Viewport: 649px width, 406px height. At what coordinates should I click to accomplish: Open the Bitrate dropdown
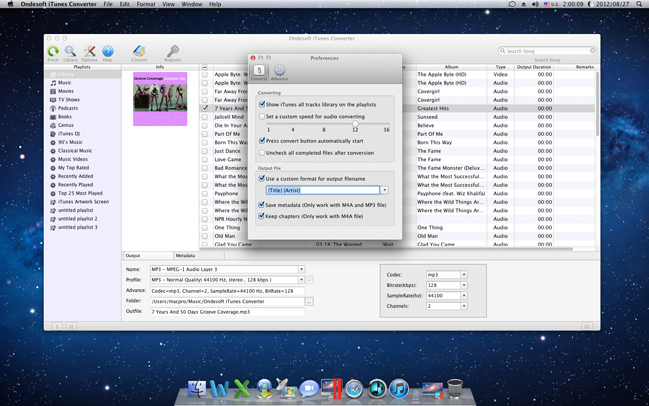click(x=464, y=285)
